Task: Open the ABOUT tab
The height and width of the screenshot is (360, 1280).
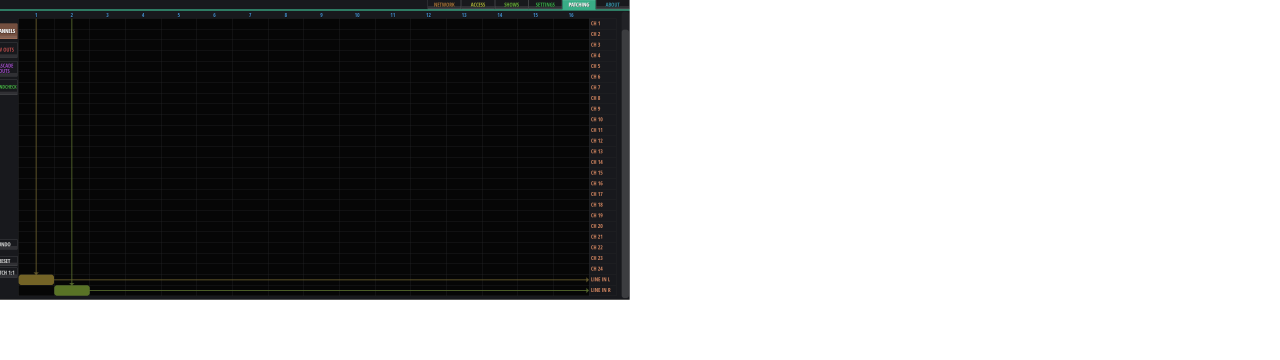Action: 612,4
